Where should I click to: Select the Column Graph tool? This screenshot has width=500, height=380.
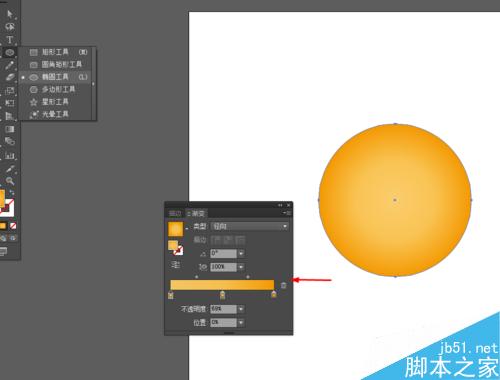click(10, 155)
